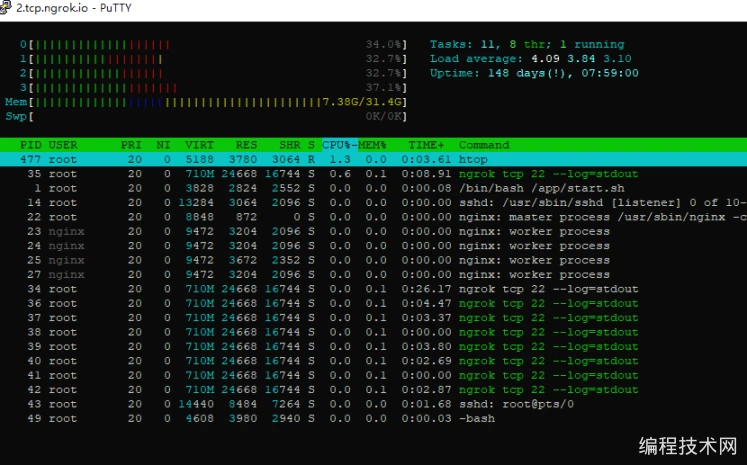The width and height of the screenshot is (747, 465).
Task: Click the PuTTY icon in title bar
Action: (x=6, y=8)
